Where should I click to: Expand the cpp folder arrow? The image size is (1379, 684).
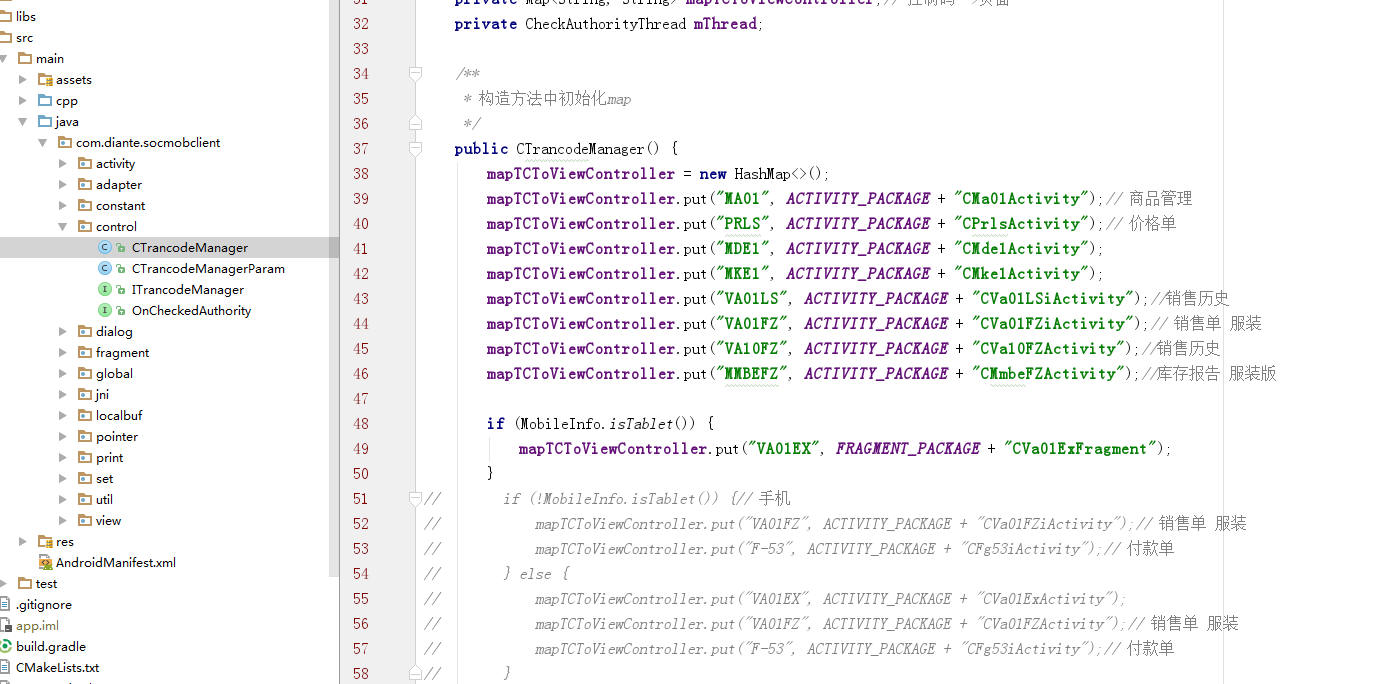pyautogui.click(x=23, y=101)
